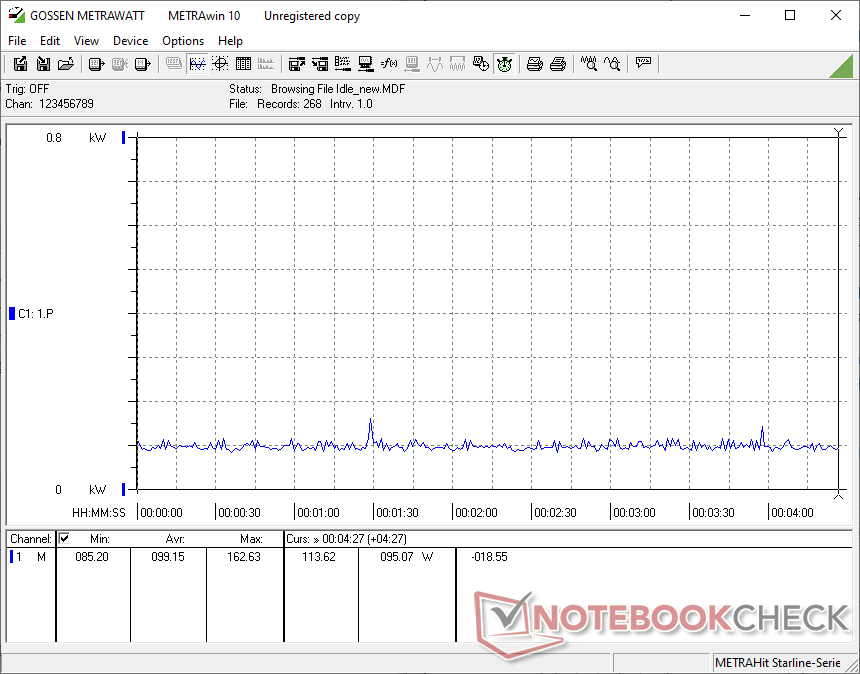Click the export-settings disk icon

297,64
